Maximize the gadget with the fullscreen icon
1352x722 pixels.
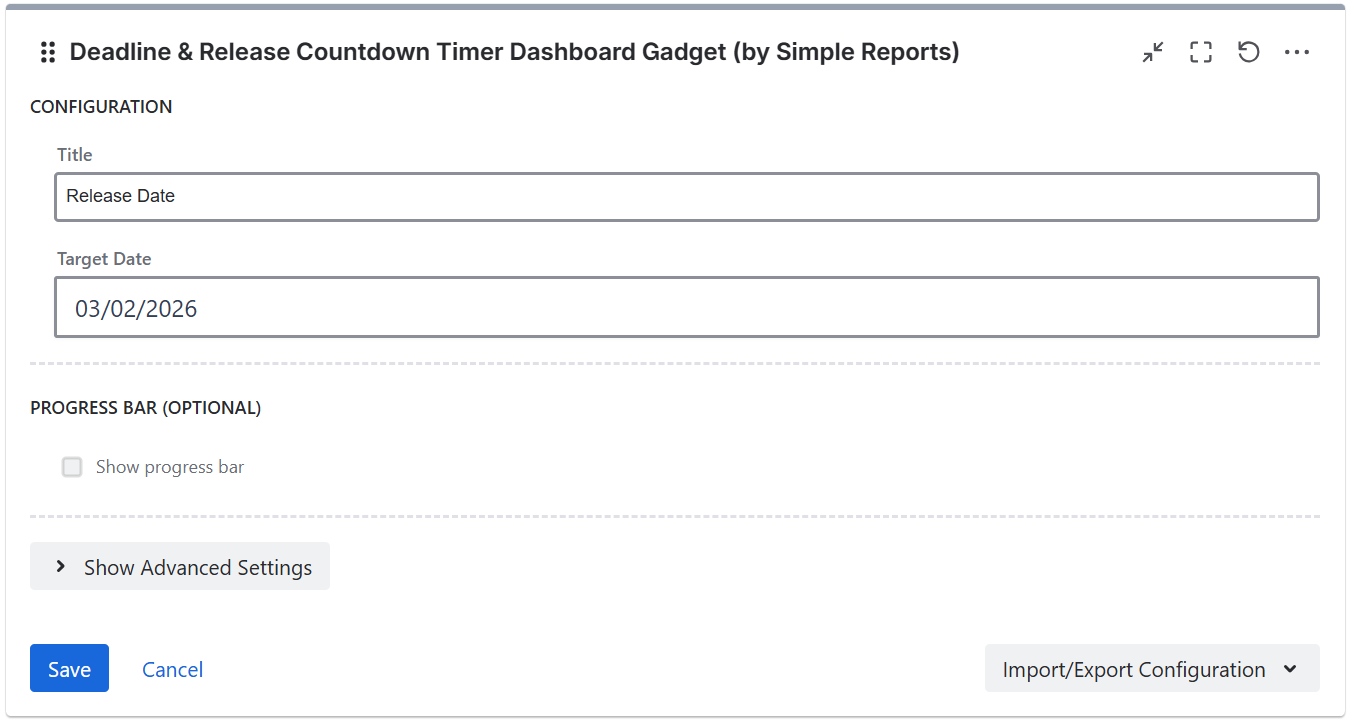pyautogui.click(x=1201, y=53)
